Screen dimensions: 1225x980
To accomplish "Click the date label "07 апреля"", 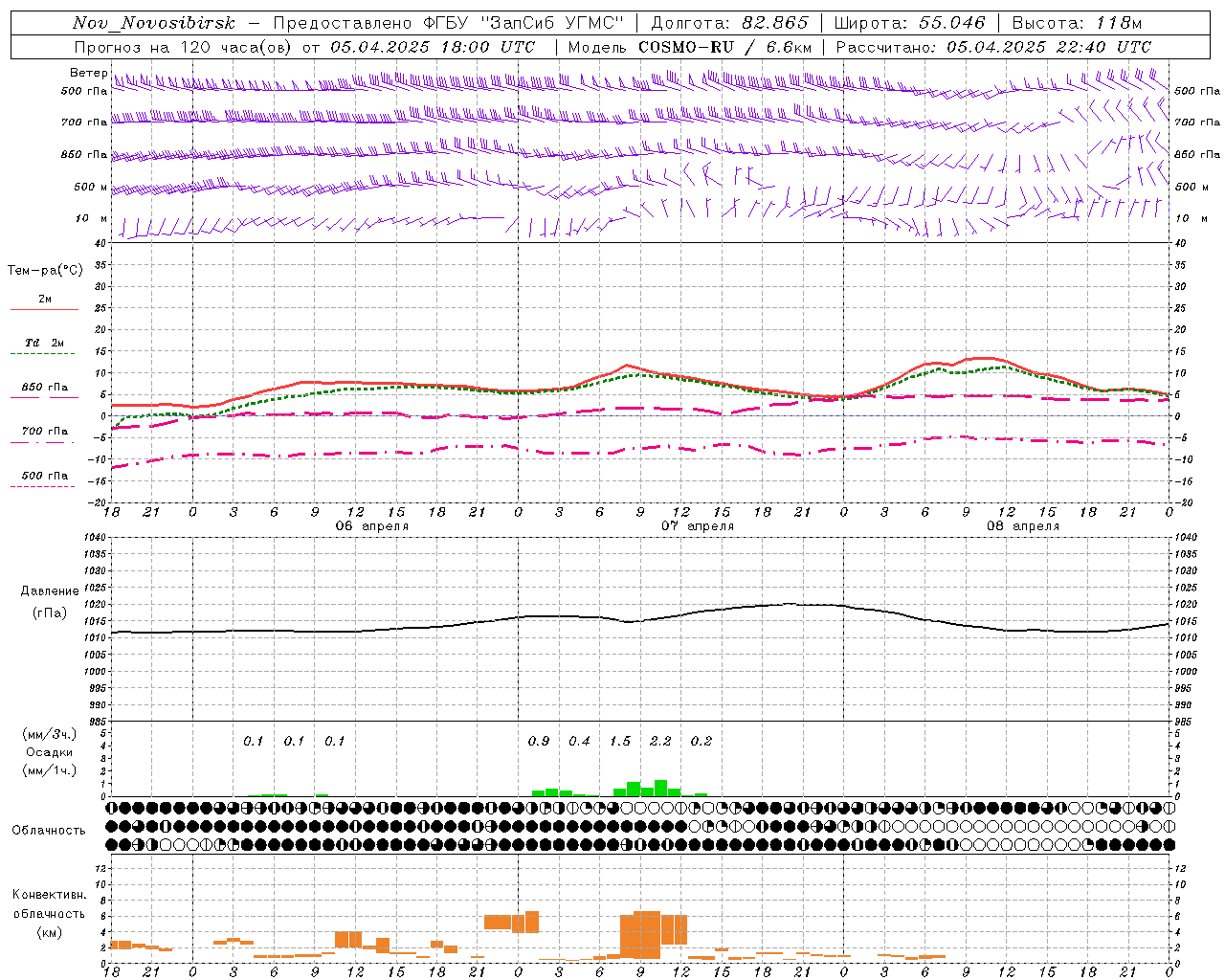I will 698,526.
